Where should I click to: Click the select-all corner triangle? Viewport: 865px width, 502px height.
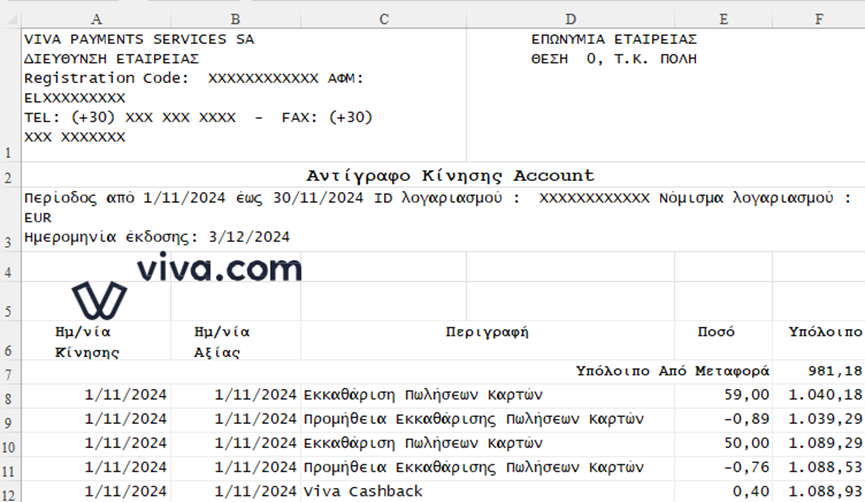(x=11, y=20)
